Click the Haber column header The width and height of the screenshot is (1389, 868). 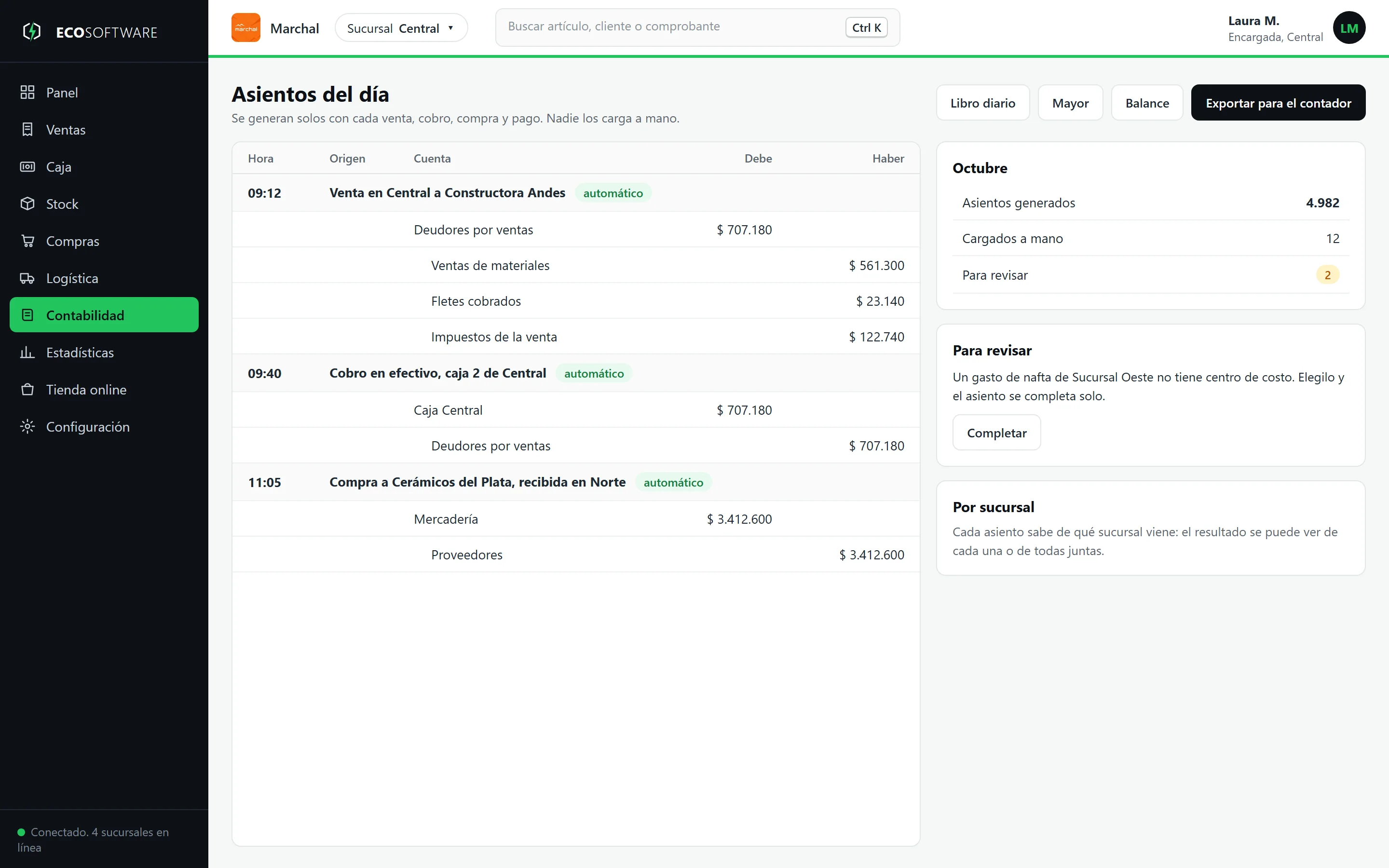(888, 159)
